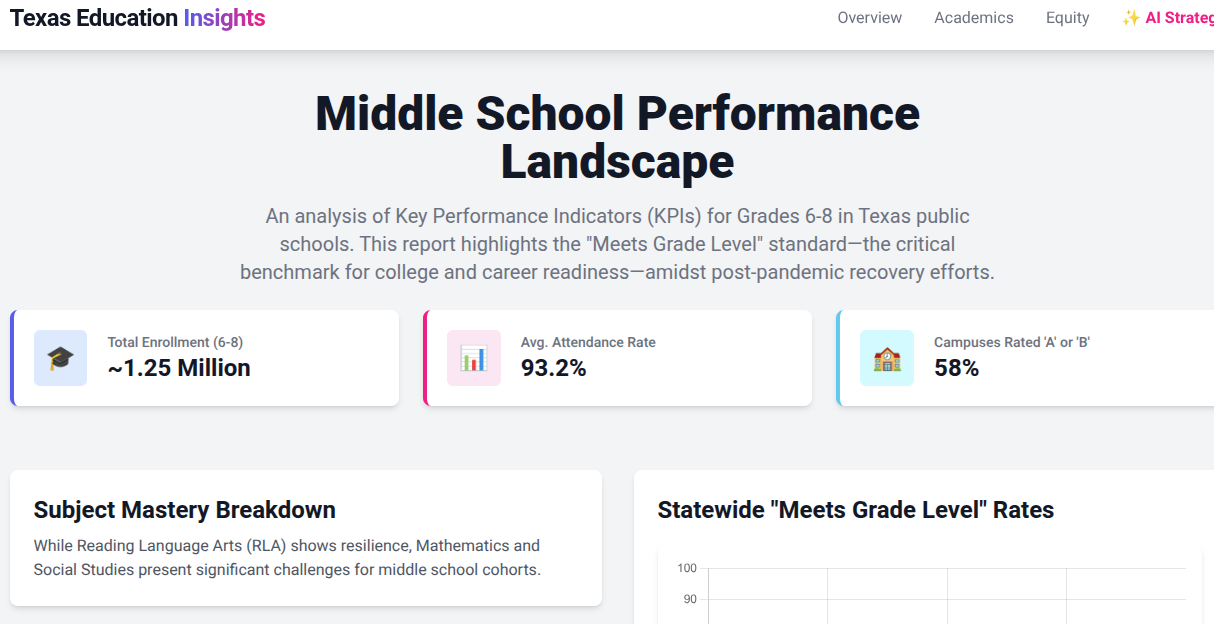Select the Middle School Performance Landscape heading
This screenshot has width=1214, height=624.
pyautogui.click(x=617, y=137)
